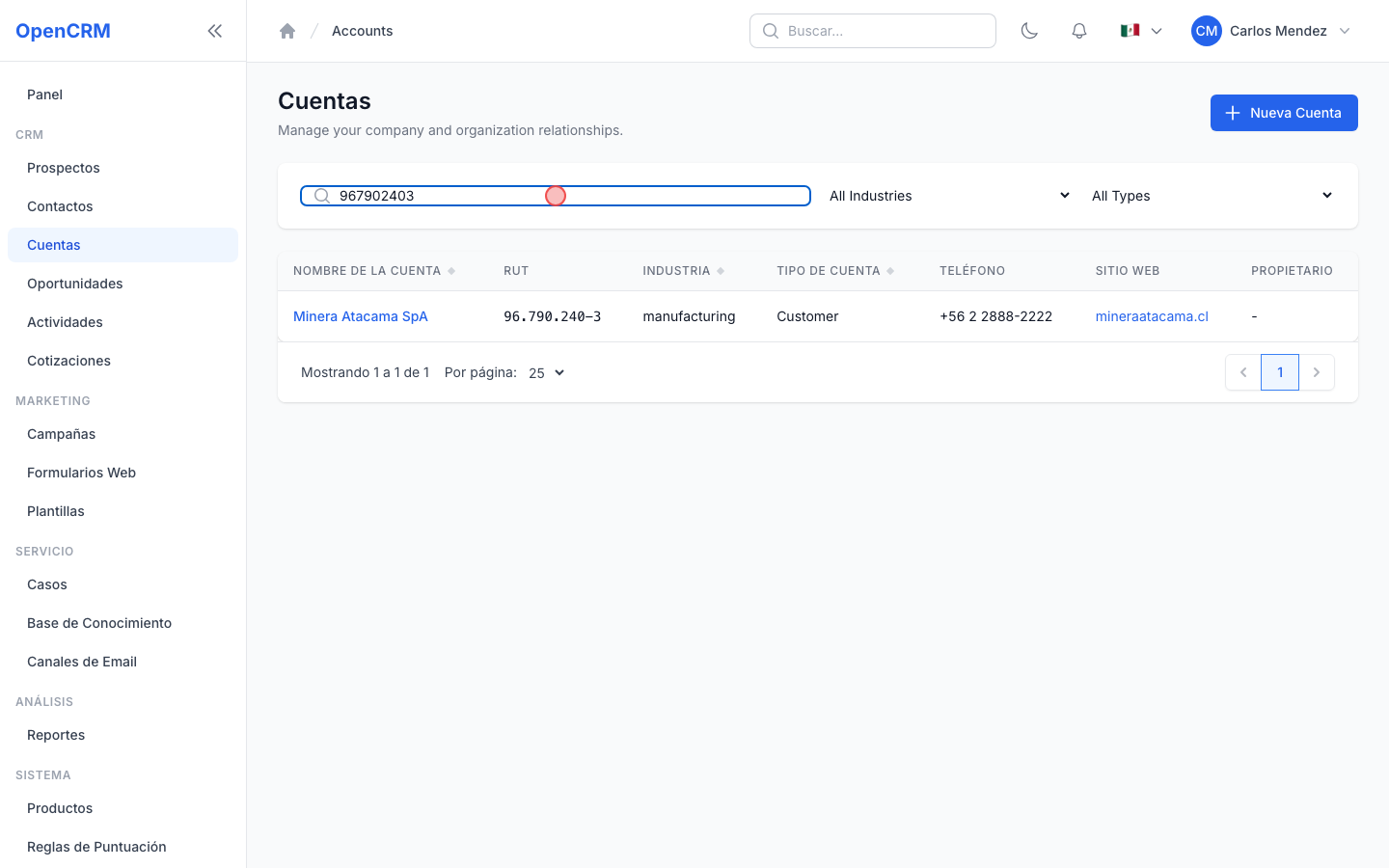Navigate to Contactos
Image resolution: width=1389 pixels, height=868 pixels.
point(123,206)
